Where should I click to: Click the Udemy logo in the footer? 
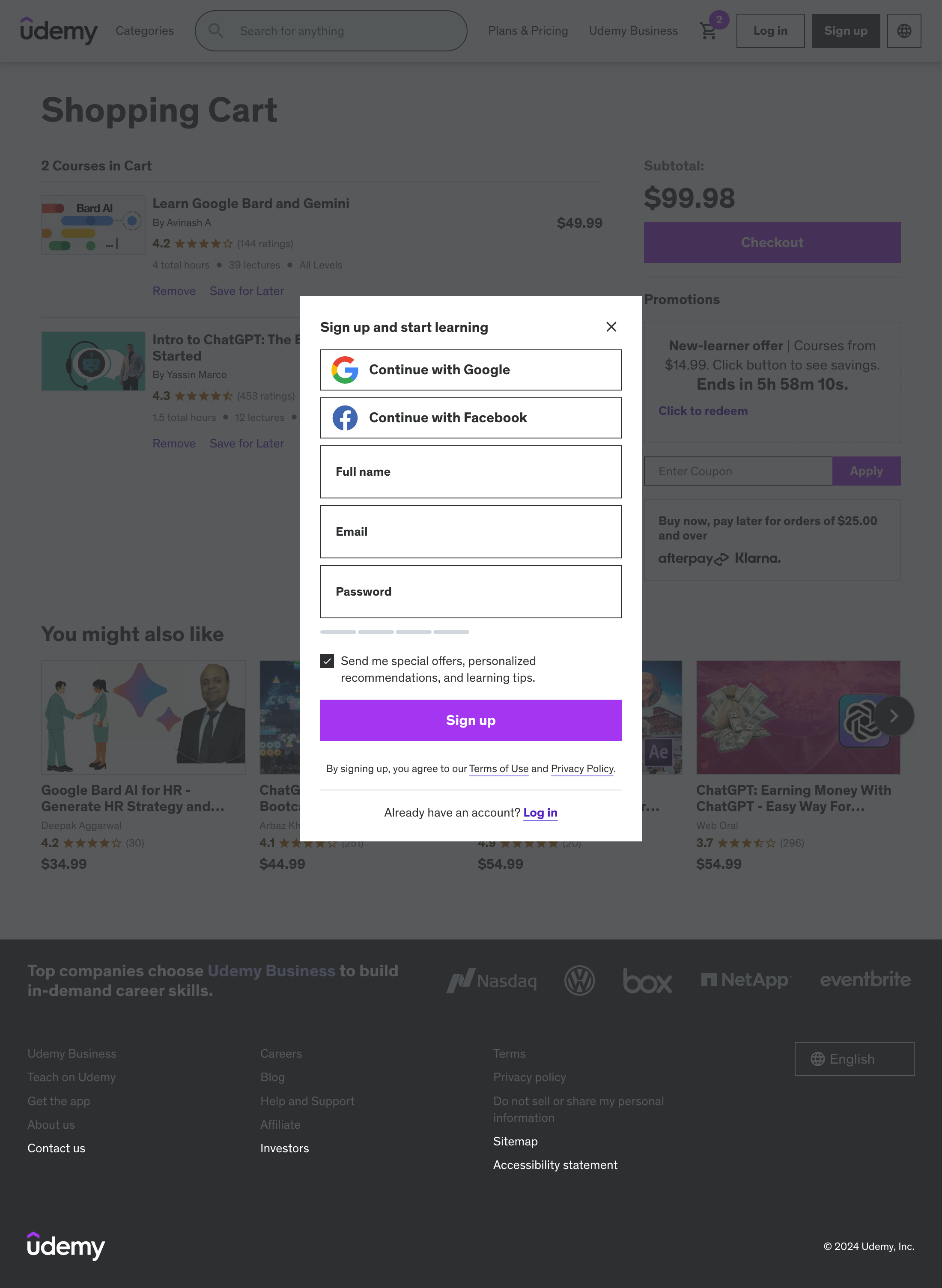click(x=66, y=1246)
